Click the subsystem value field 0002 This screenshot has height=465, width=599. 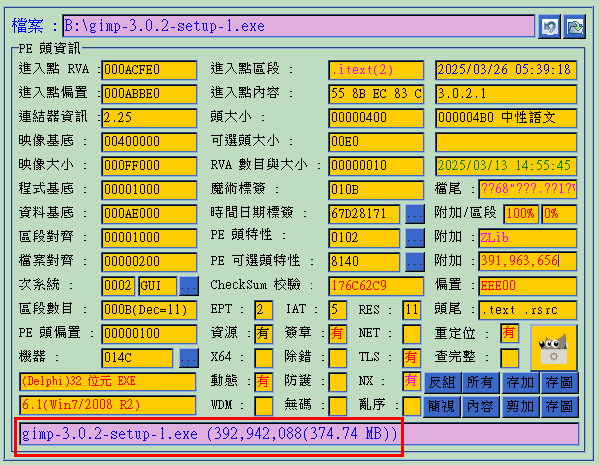pyautogui.click(x=118, y=286)
